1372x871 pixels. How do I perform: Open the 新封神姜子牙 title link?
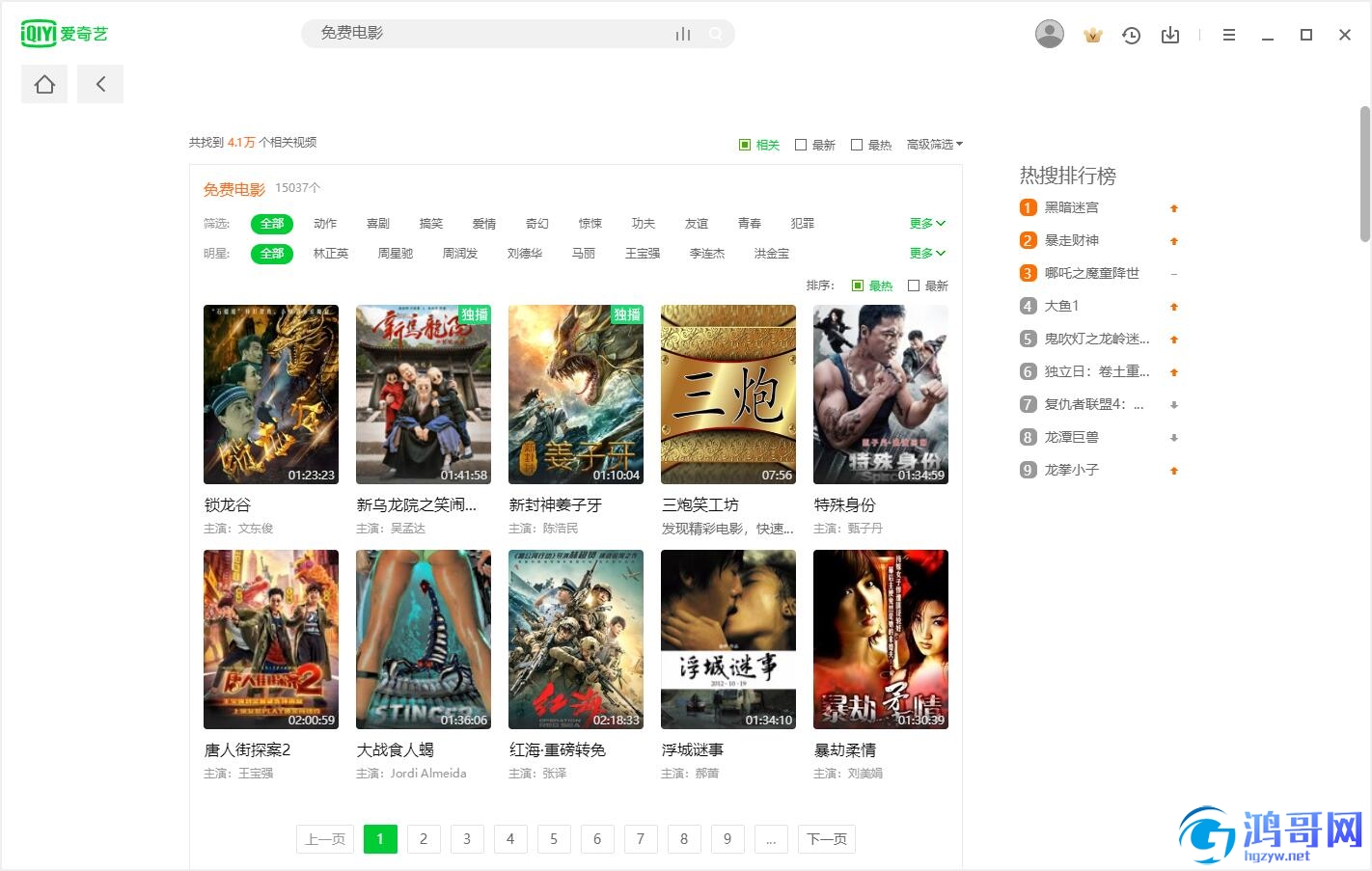pos(555,505)
